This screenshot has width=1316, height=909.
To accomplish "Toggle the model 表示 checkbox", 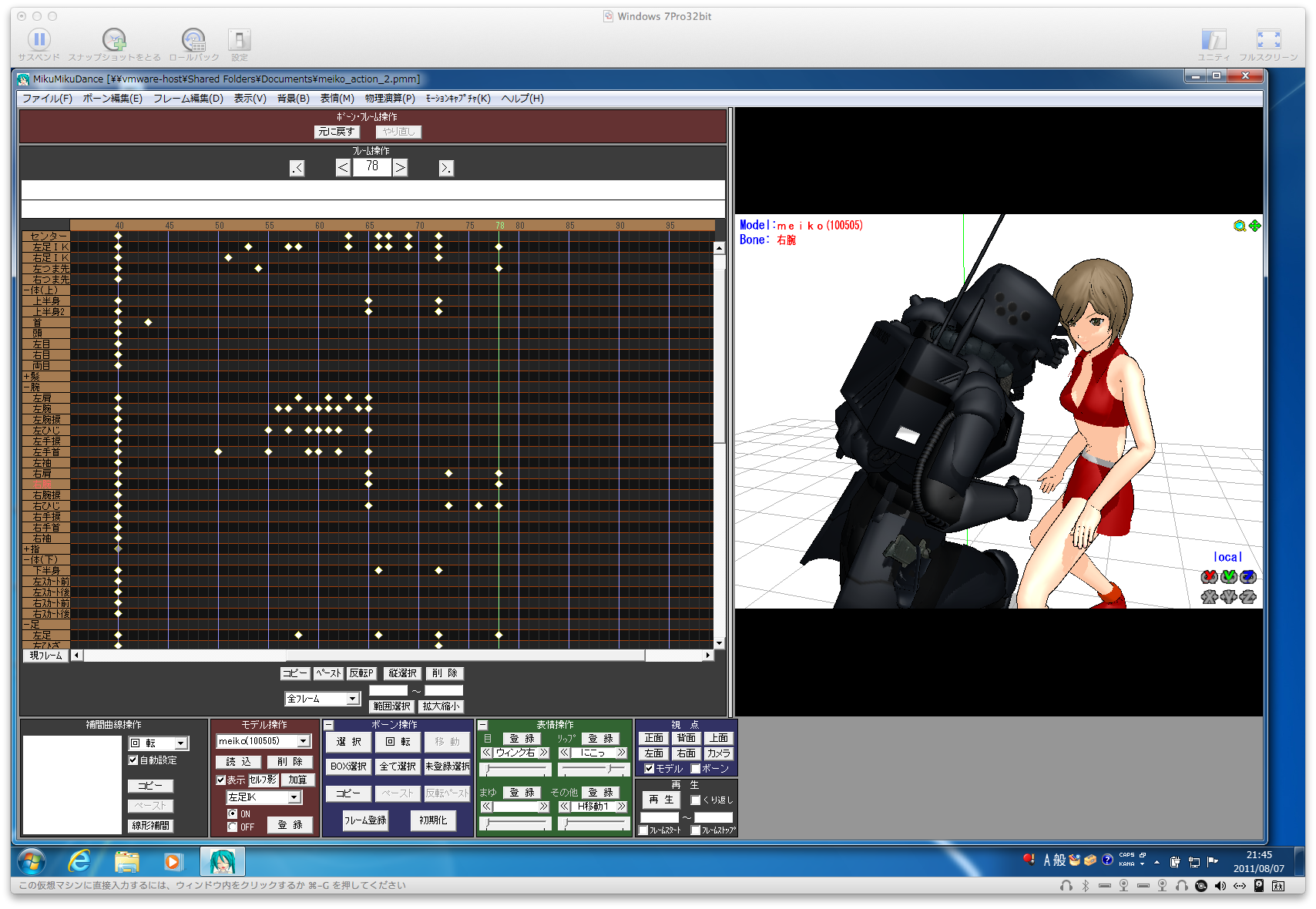I will (x=221, y=780).
